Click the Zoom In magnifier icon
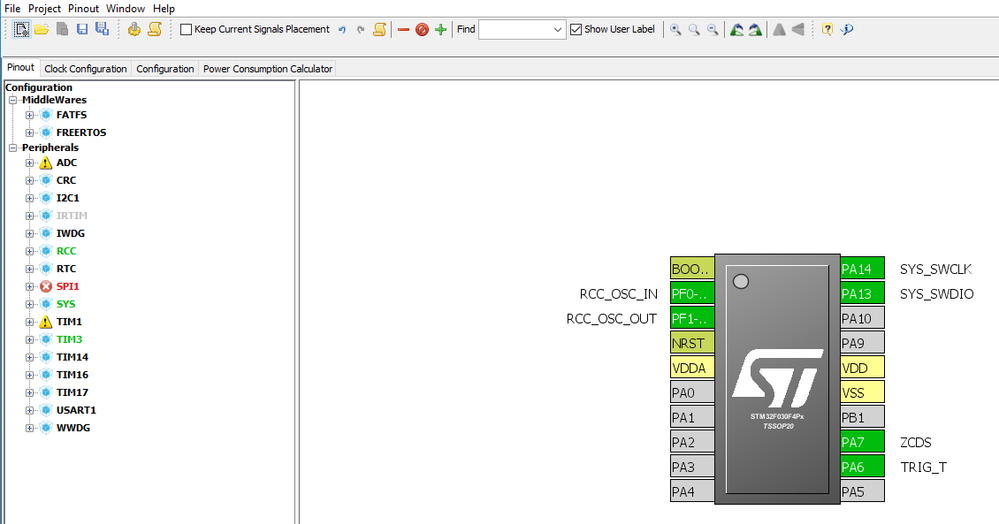999x524 pixels. click(x=675, y=29)
